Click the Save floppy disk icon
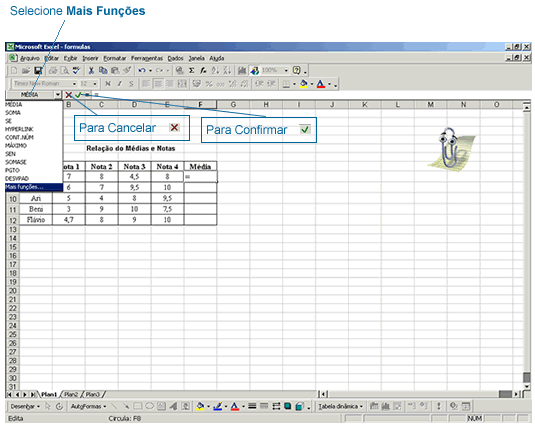Image resolution: width=535 pixels, height=430 pixels. click(38, 71)
